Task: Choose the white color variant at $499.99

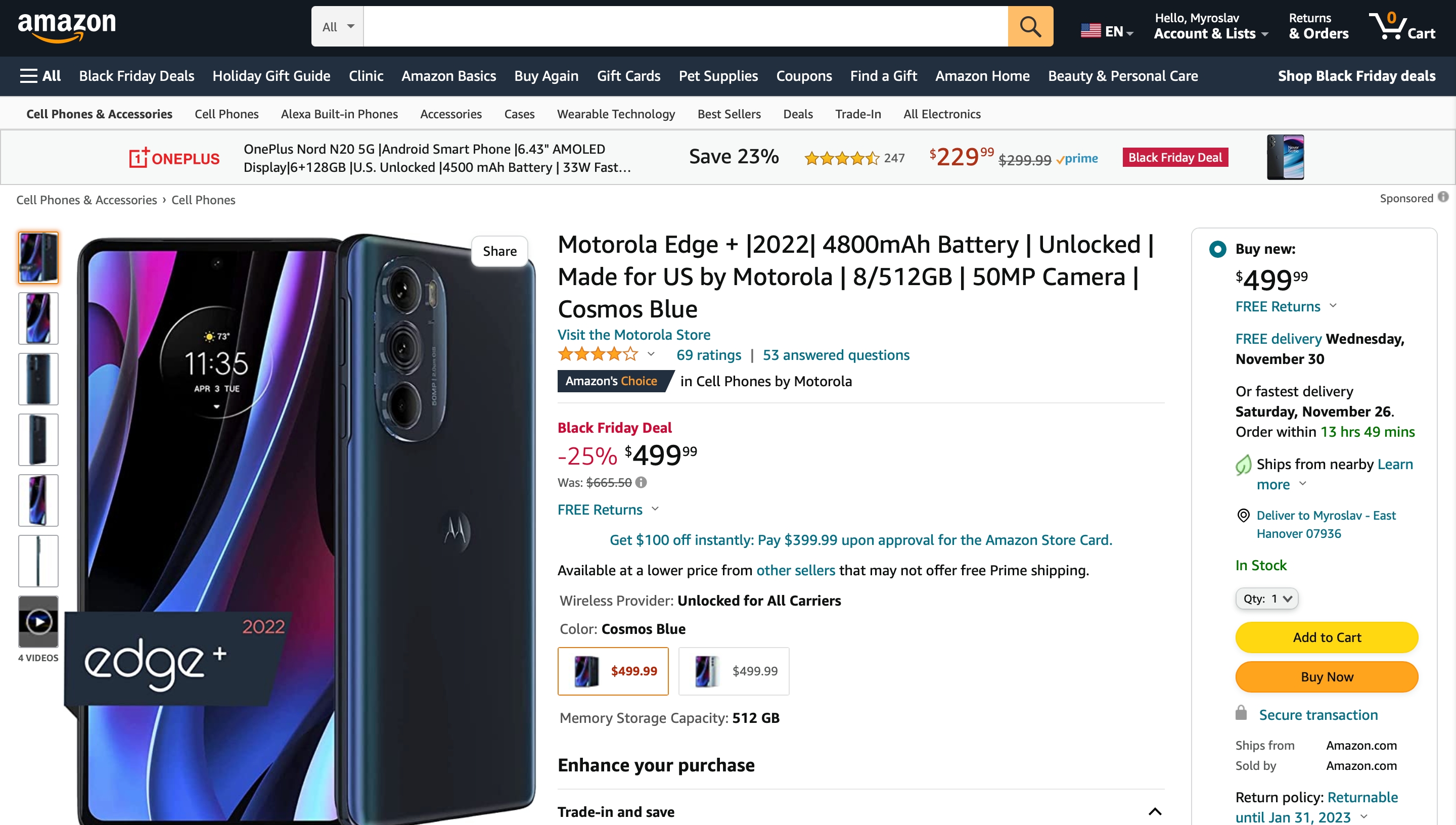Action: (734, 671)
